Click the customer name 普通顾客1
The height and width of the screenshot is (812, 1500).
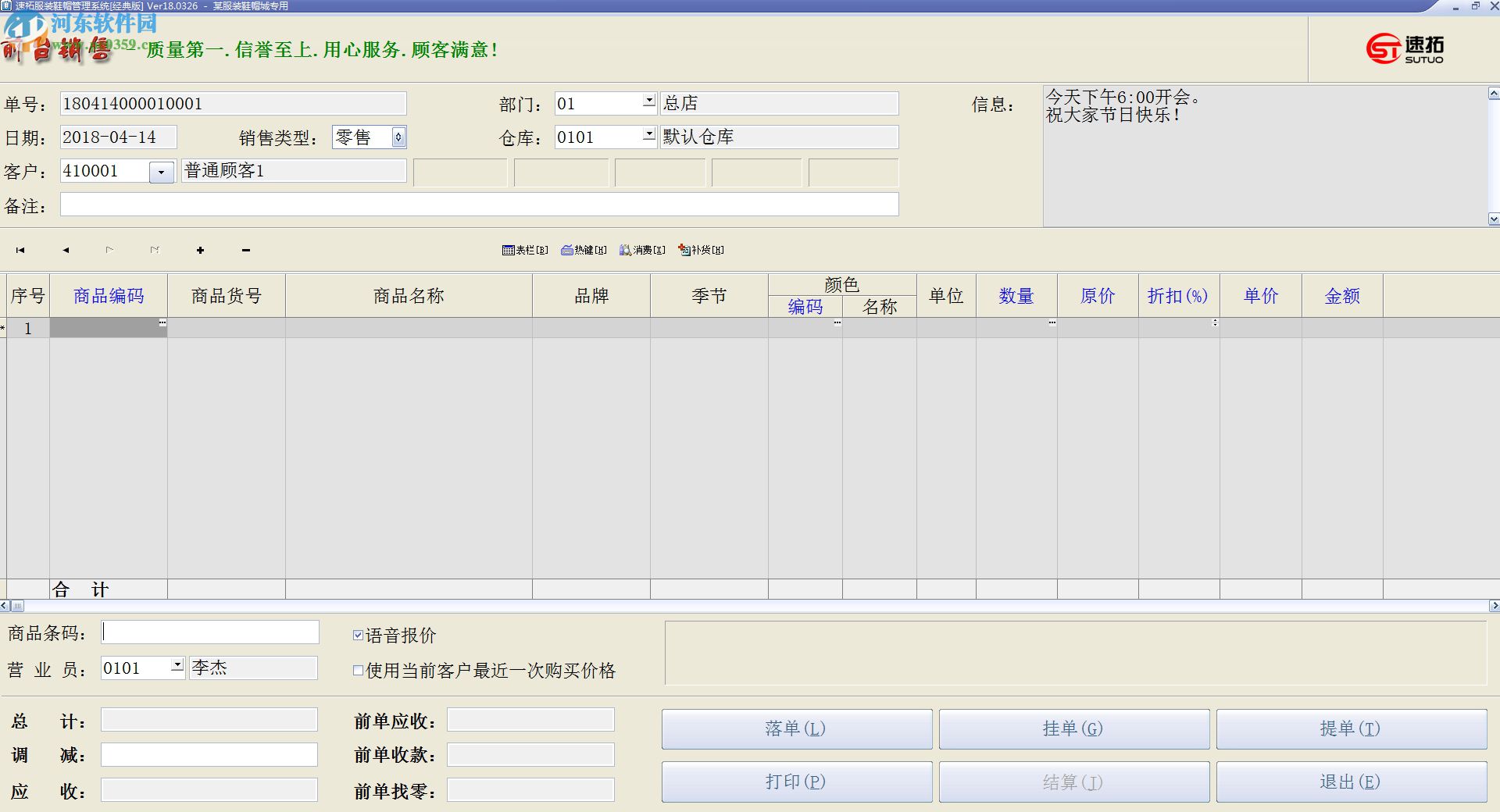pyautogui.click(x=294, y=171)
